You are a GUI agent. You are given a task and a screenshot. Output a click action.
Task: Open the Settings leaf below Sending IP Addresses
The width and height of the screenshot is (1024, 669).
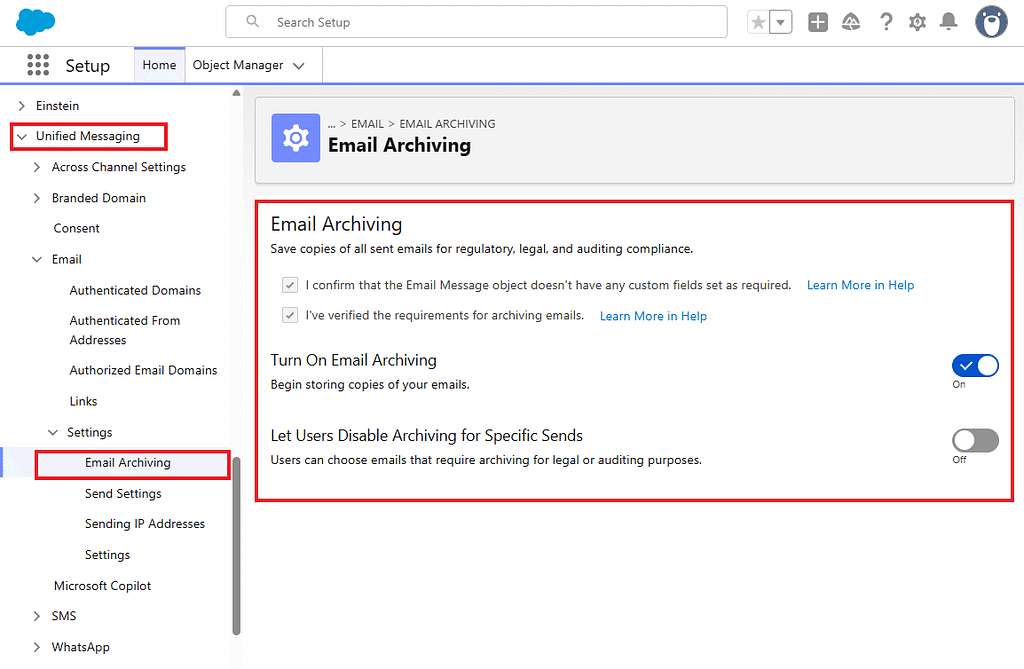click(x=107, y=555)
